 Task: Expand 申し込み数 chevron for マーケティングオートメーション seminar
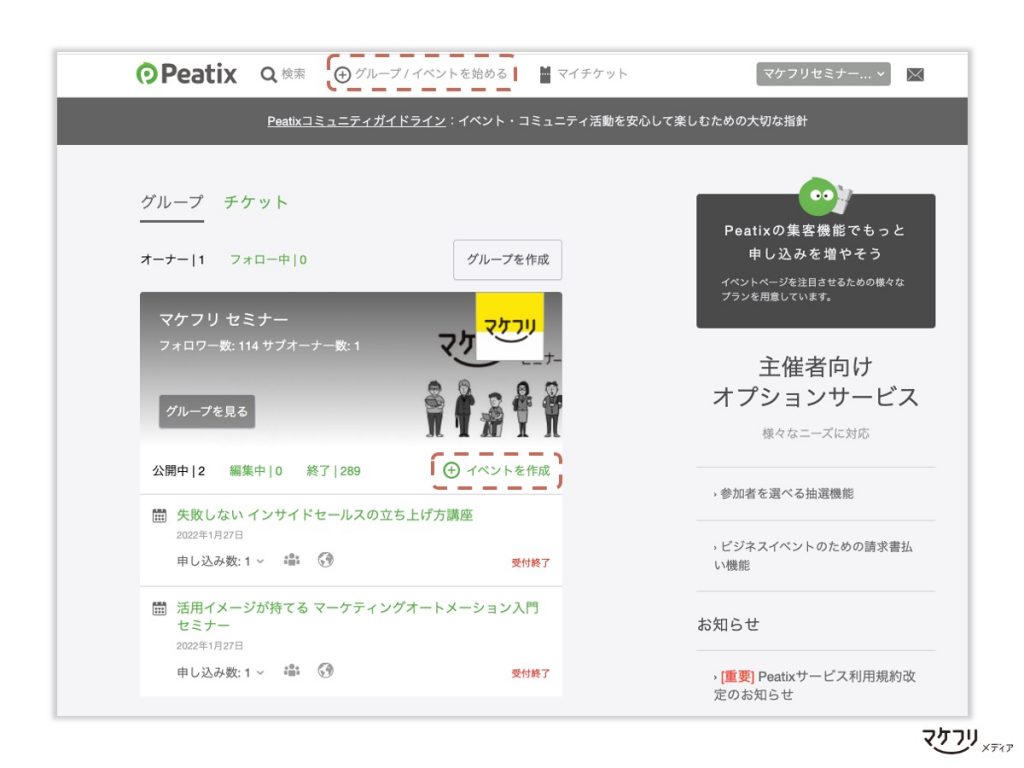click(262, 672)
